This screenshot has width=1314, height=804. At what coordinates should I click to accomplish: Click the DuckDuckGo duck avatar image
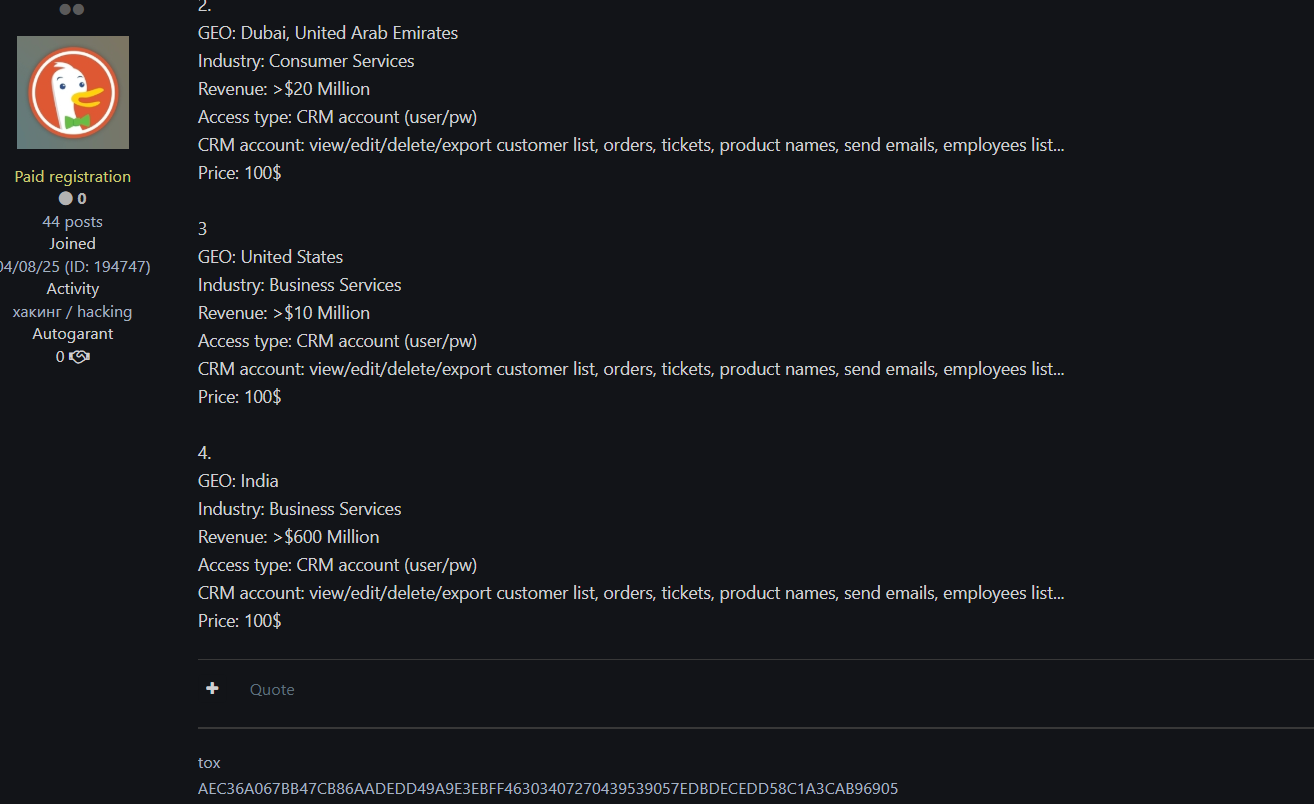(x=73, y=92)
